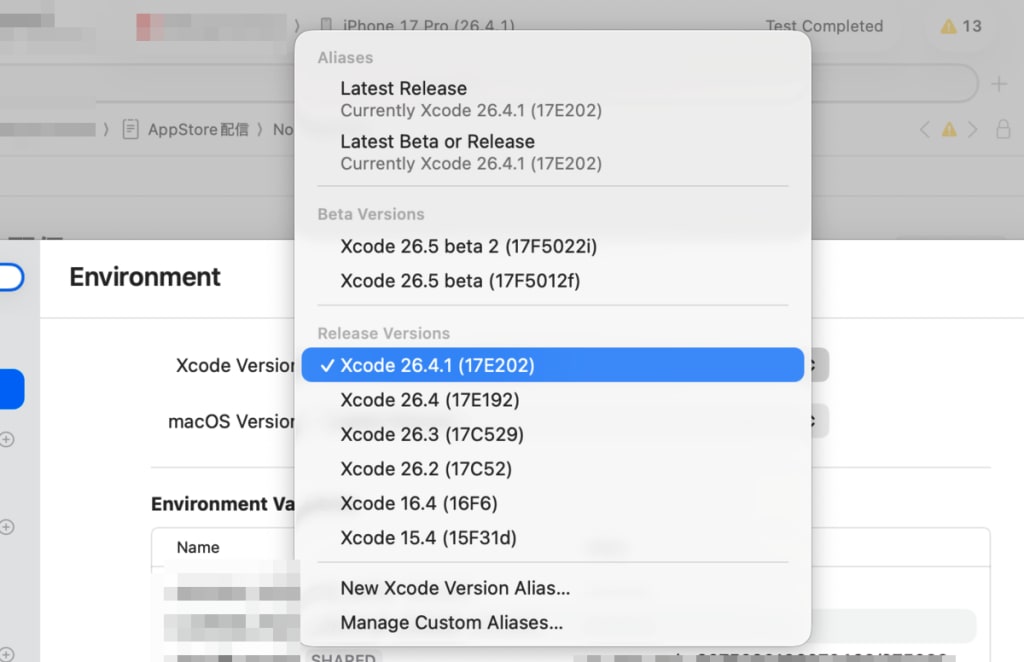The image size is (1024, 662).
Task: Click the plus icon right of the search field
Action: pos(1000,84)
